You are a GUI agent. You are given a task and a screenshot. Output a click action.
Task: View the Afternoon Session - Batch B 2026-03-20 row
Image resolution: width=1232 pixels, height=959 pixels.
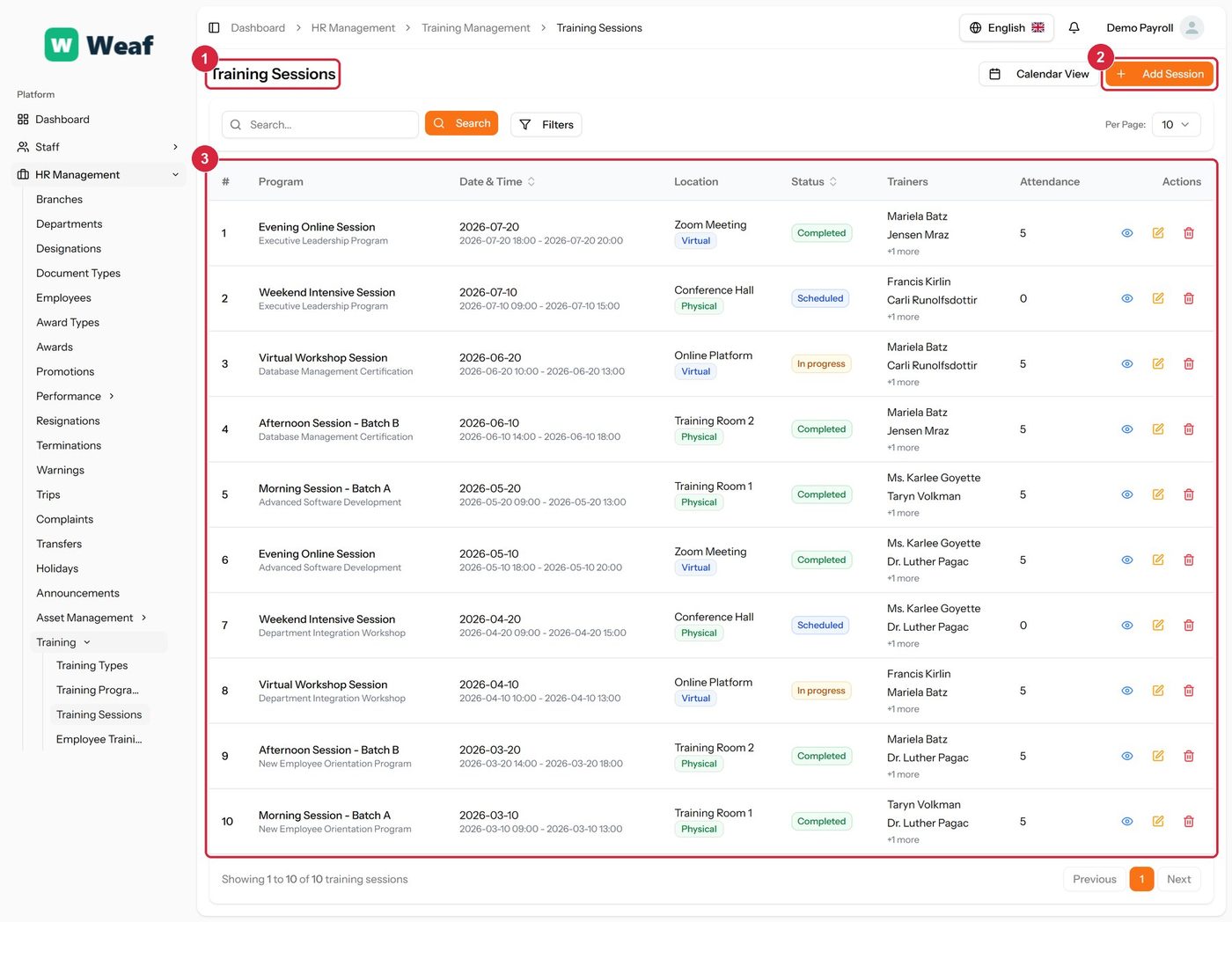(x=1126, y=757)
